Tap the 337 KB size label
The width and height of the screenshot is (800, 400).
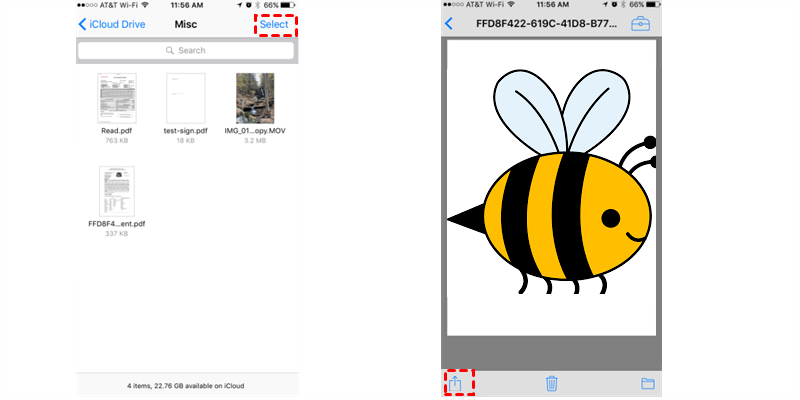click(117, 234)
